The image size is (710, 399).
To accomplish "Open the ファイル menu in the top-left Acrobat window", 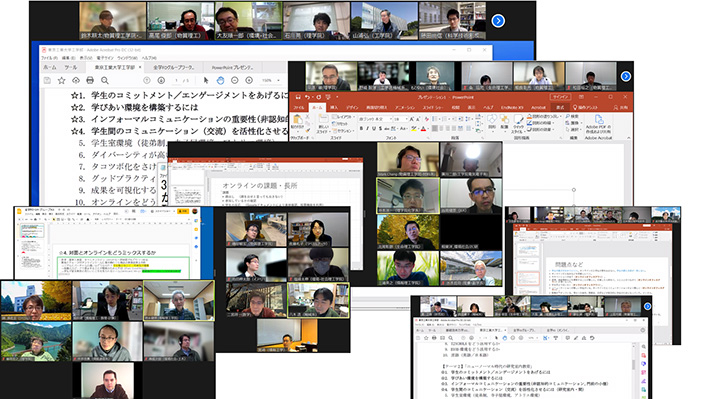I will click(49, 58).
